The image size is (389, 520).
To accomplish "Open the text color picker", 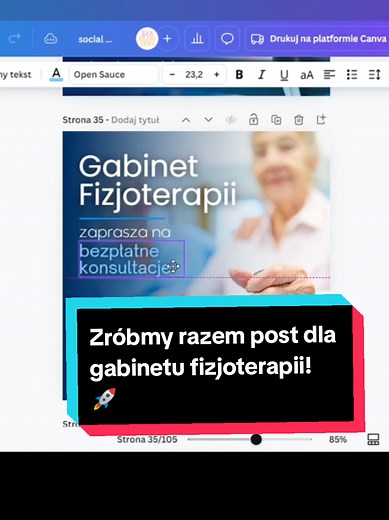I will coord(56,75).
